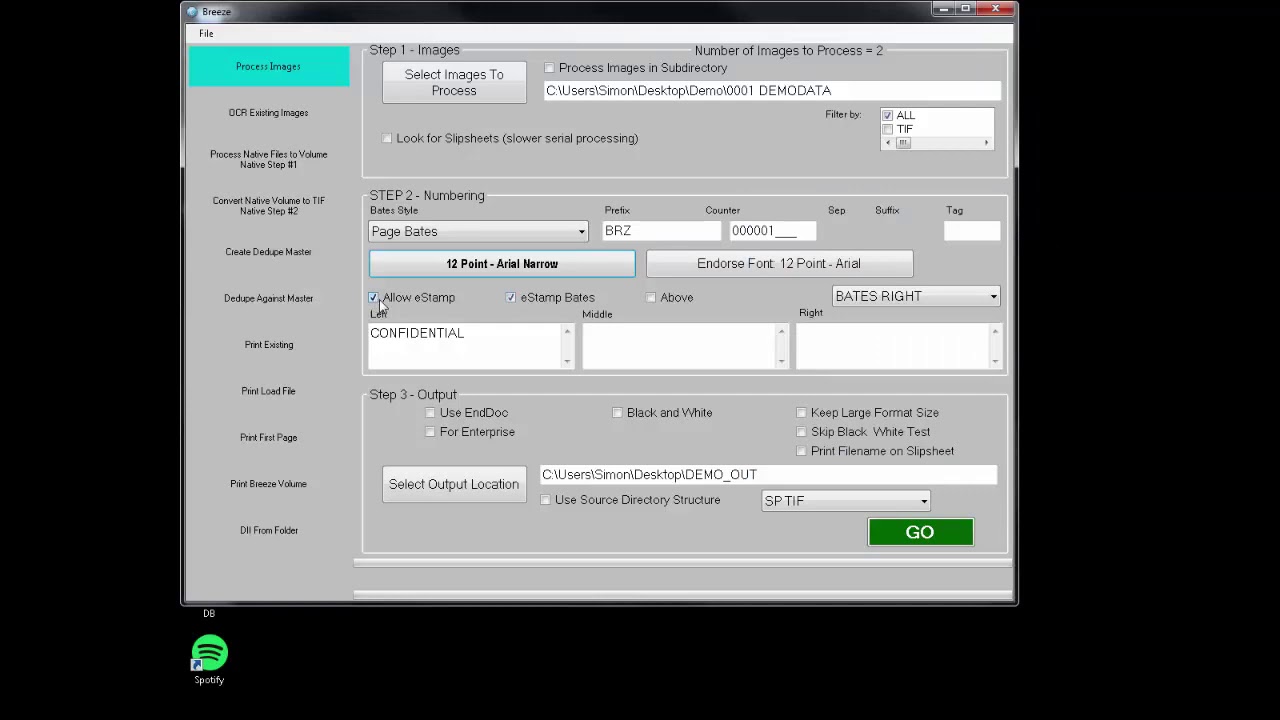
Task: Open Convert Native Volume to TIF
Action: 269,205
